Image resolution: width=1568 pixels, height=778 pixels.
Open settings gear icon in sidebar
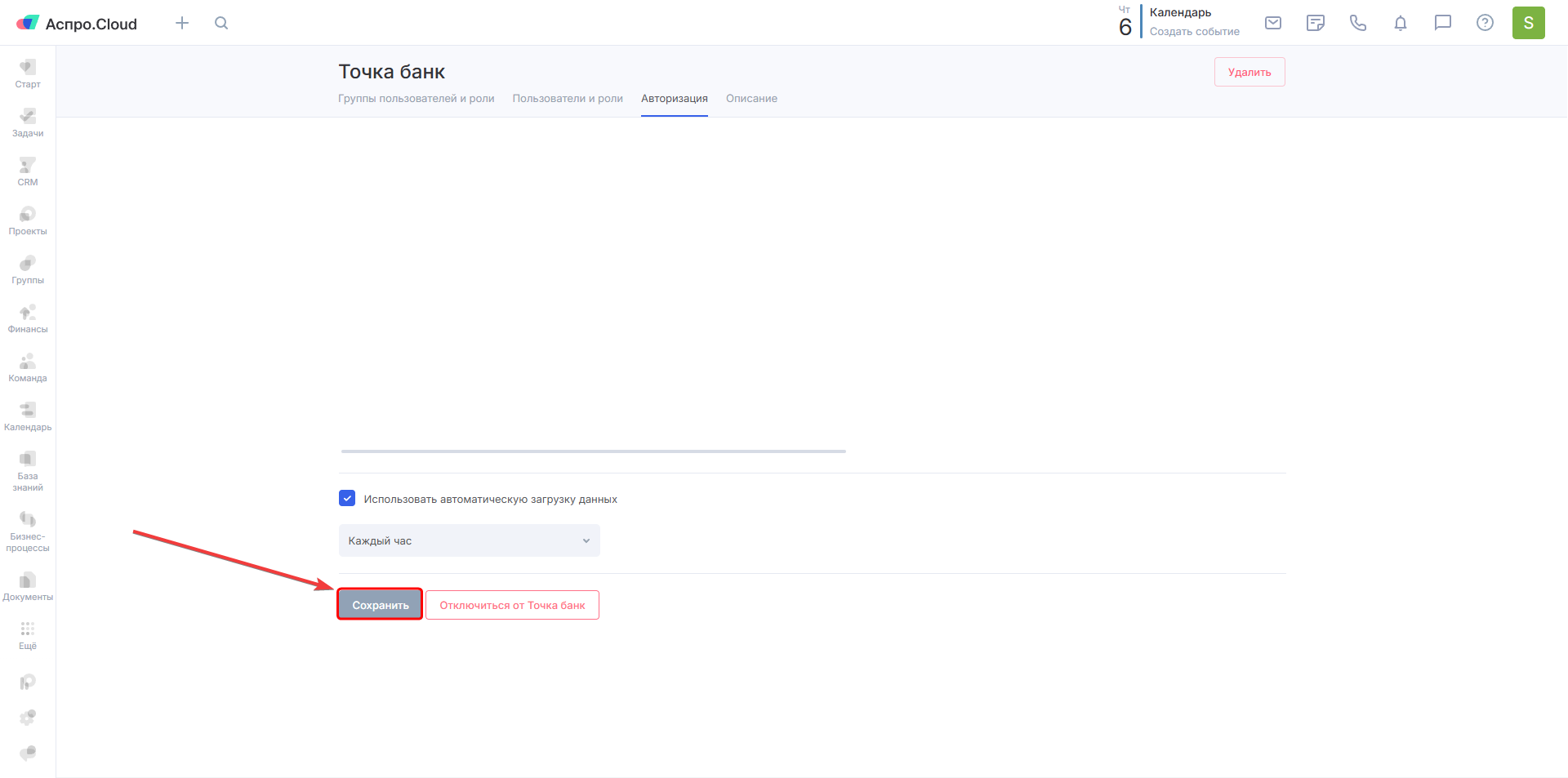28,718
